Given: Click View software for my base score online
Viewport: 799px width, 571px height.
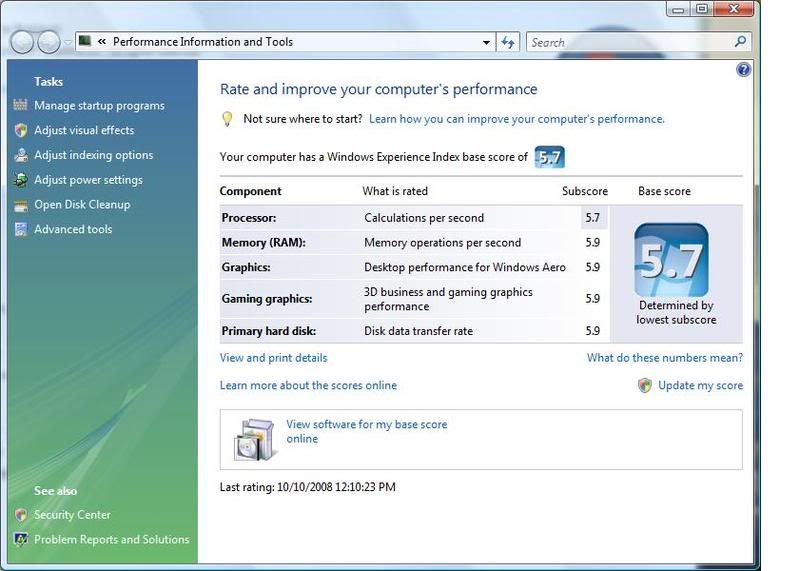Looking at the screenshot, I should pyautogui.click(x=366, y=431).
